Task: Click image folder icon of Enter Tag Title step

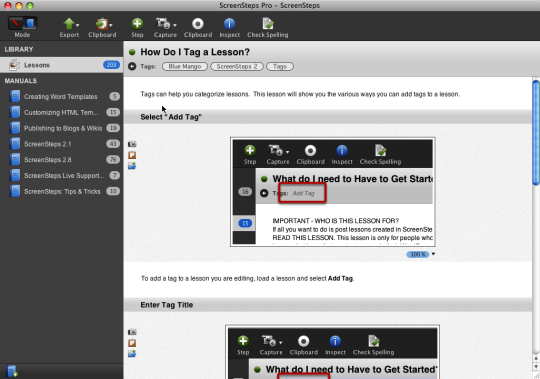Action: click(132, 354)
